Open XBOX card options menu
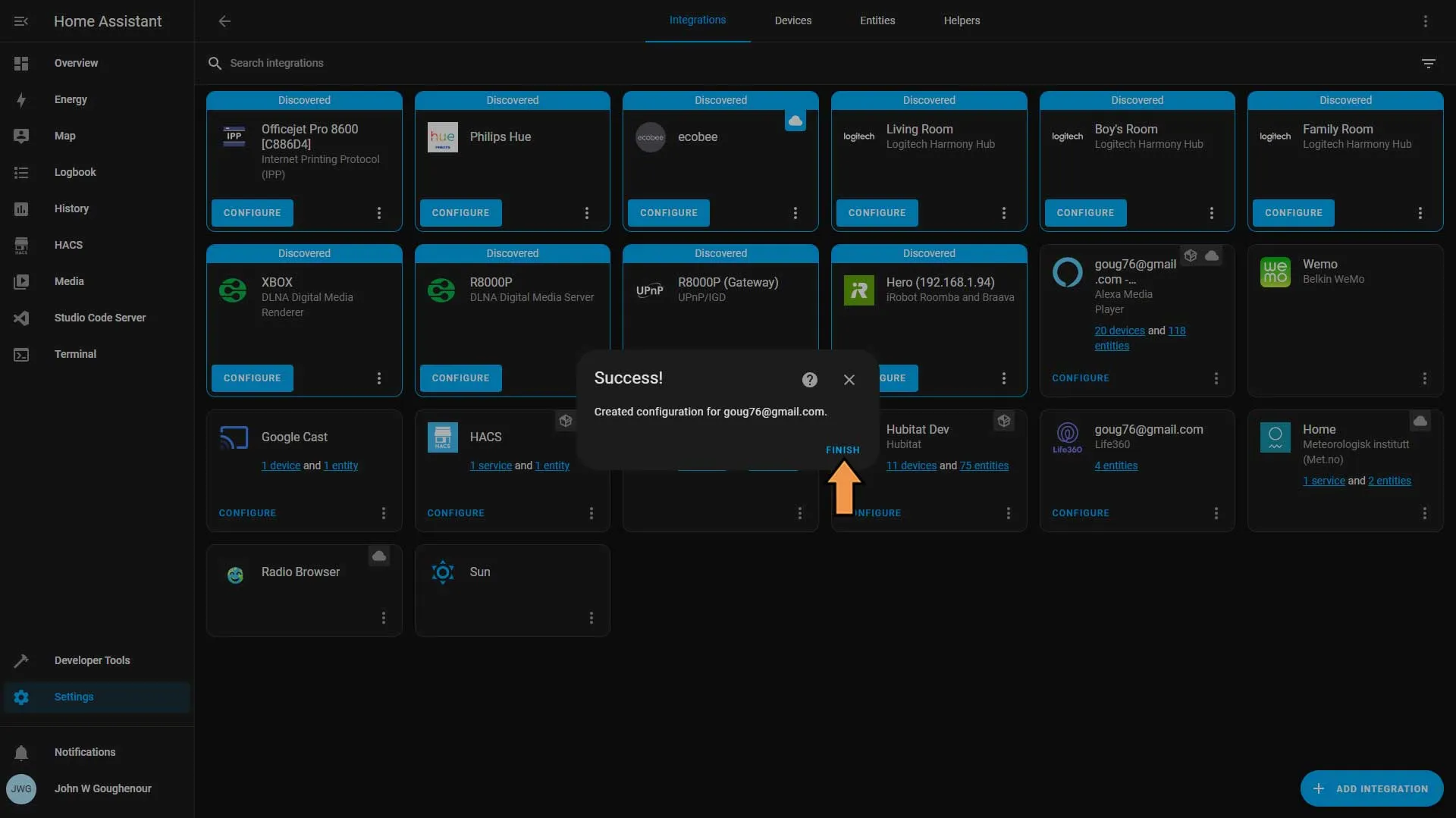The width and height of the screenshot is (1456, 818). pos(379,378)
